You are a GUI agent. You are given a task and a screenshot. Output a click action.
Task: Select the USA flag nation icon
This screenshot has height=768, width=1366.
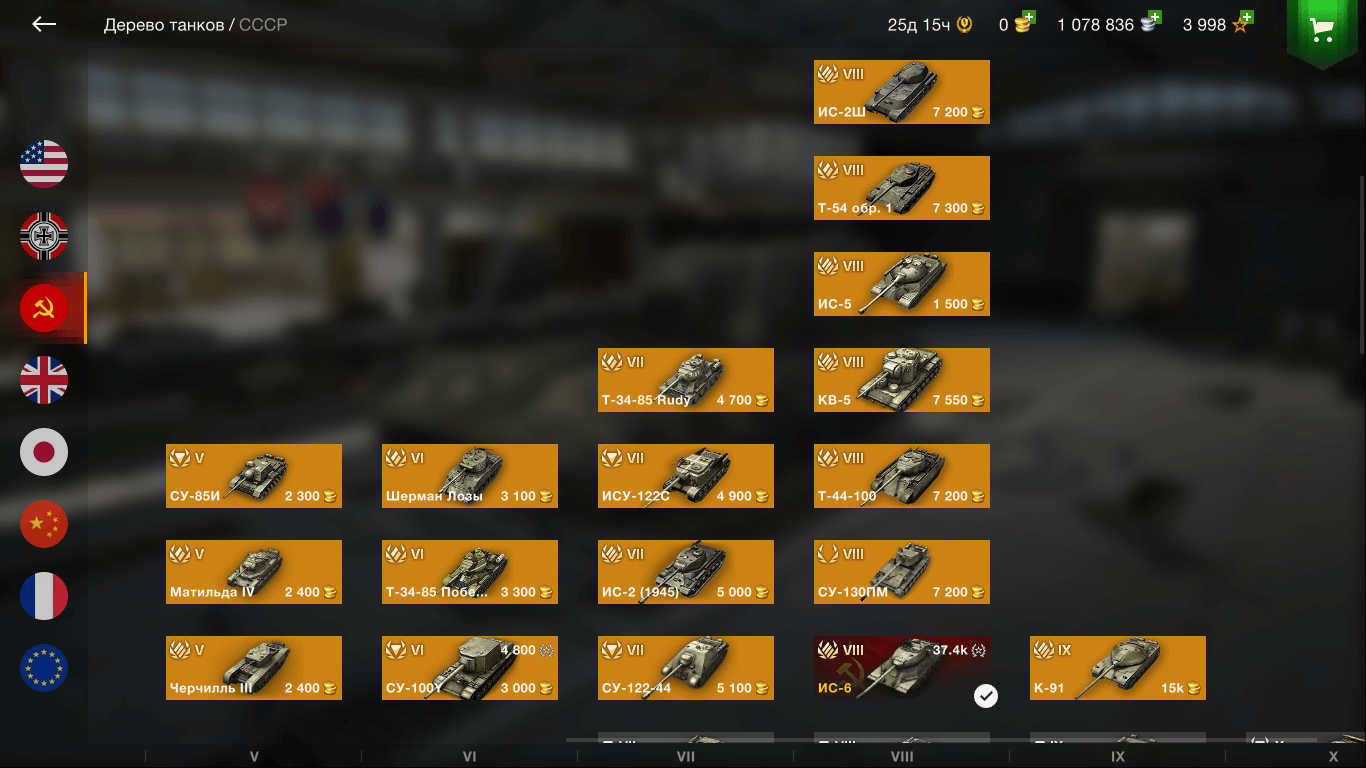(x=44, y=164)
